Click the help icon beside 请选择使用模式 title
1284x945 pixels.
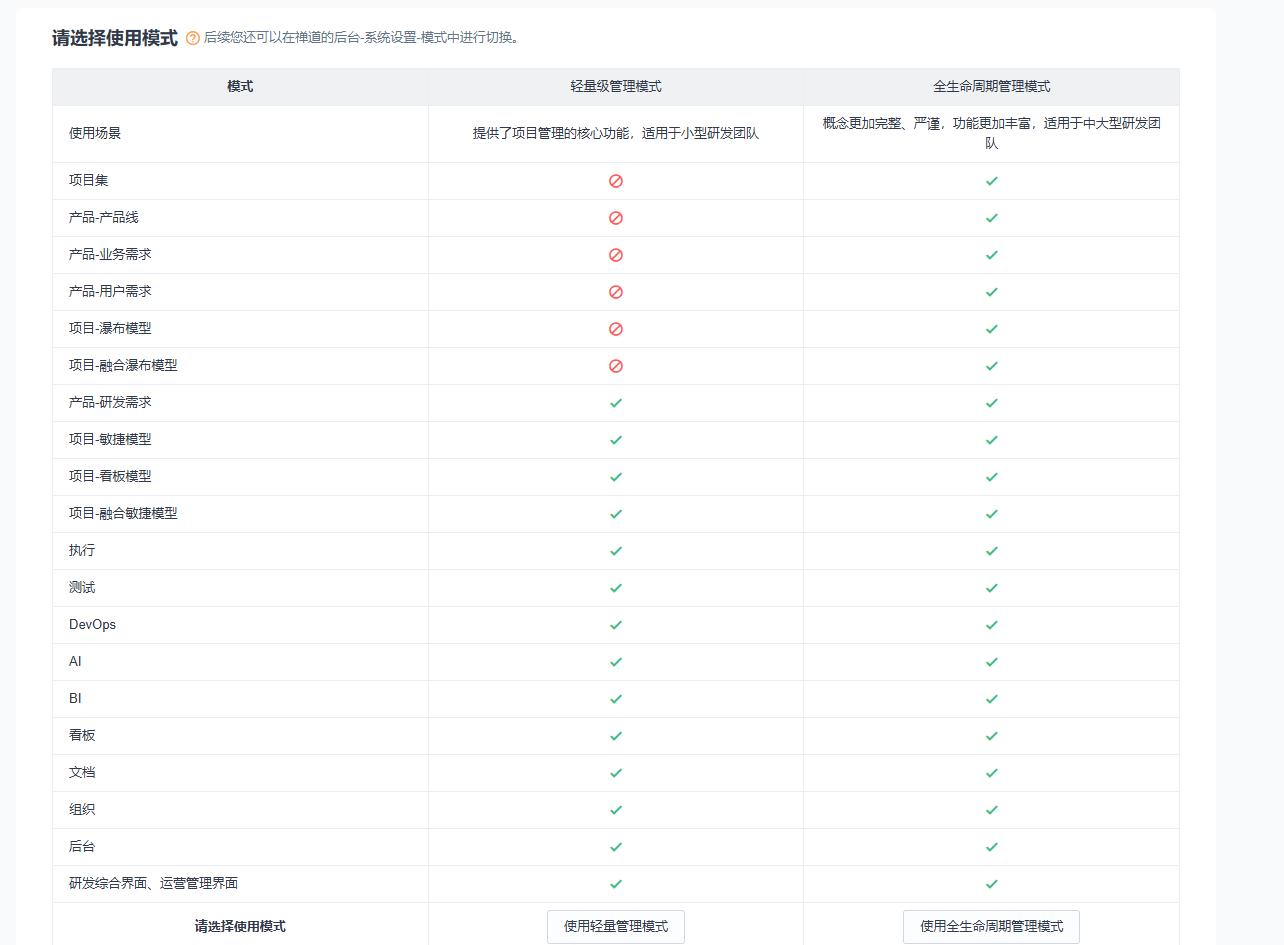[193, 39]
